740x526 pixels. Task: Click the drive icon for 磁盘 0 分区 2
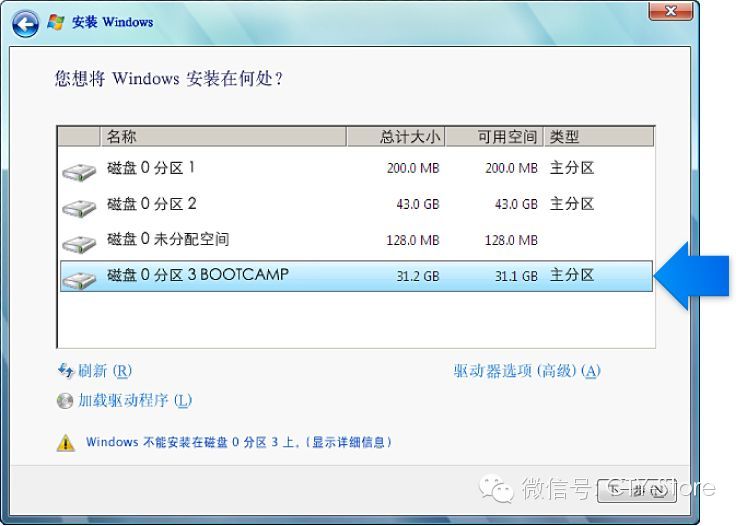click(x=78, y=208)
